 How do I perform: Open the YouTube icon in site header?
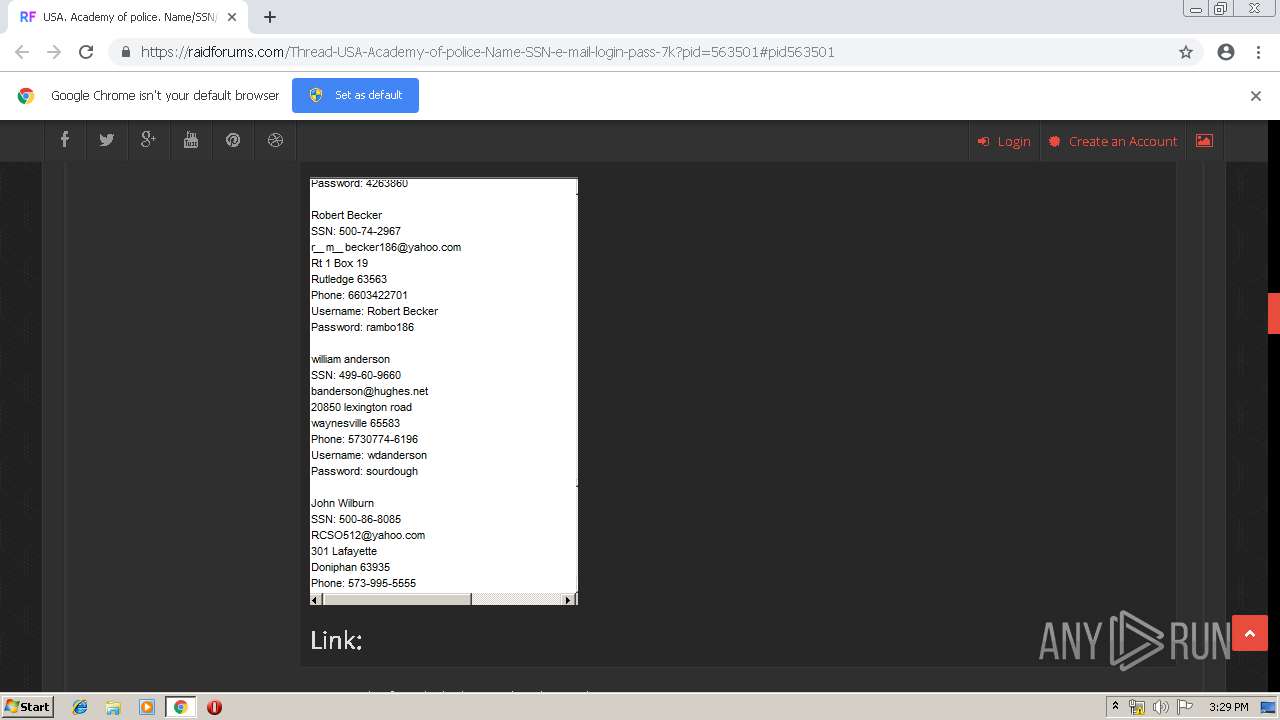pyautogui.click(x=190, y=140)
